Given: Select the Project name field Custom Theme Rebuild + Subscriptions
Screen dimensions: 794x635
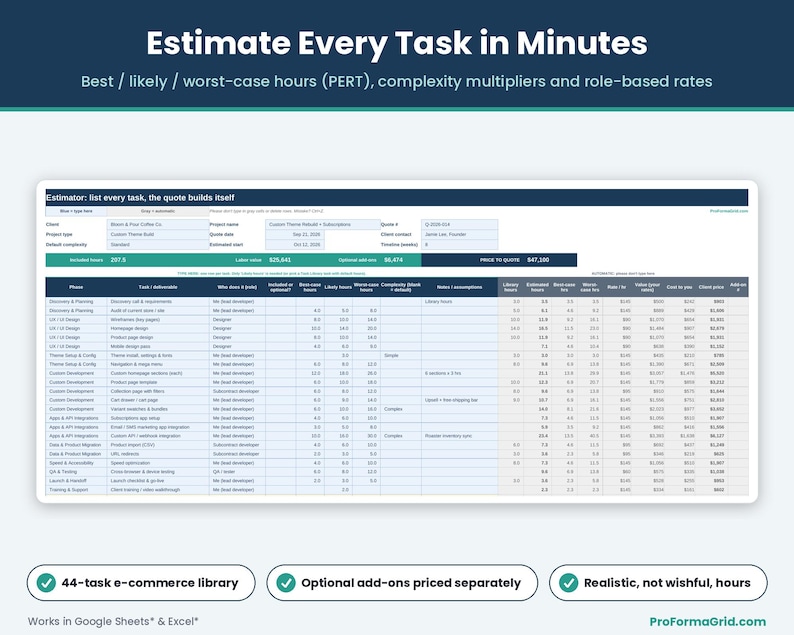Looking at the screenshot, I should 323,224.
